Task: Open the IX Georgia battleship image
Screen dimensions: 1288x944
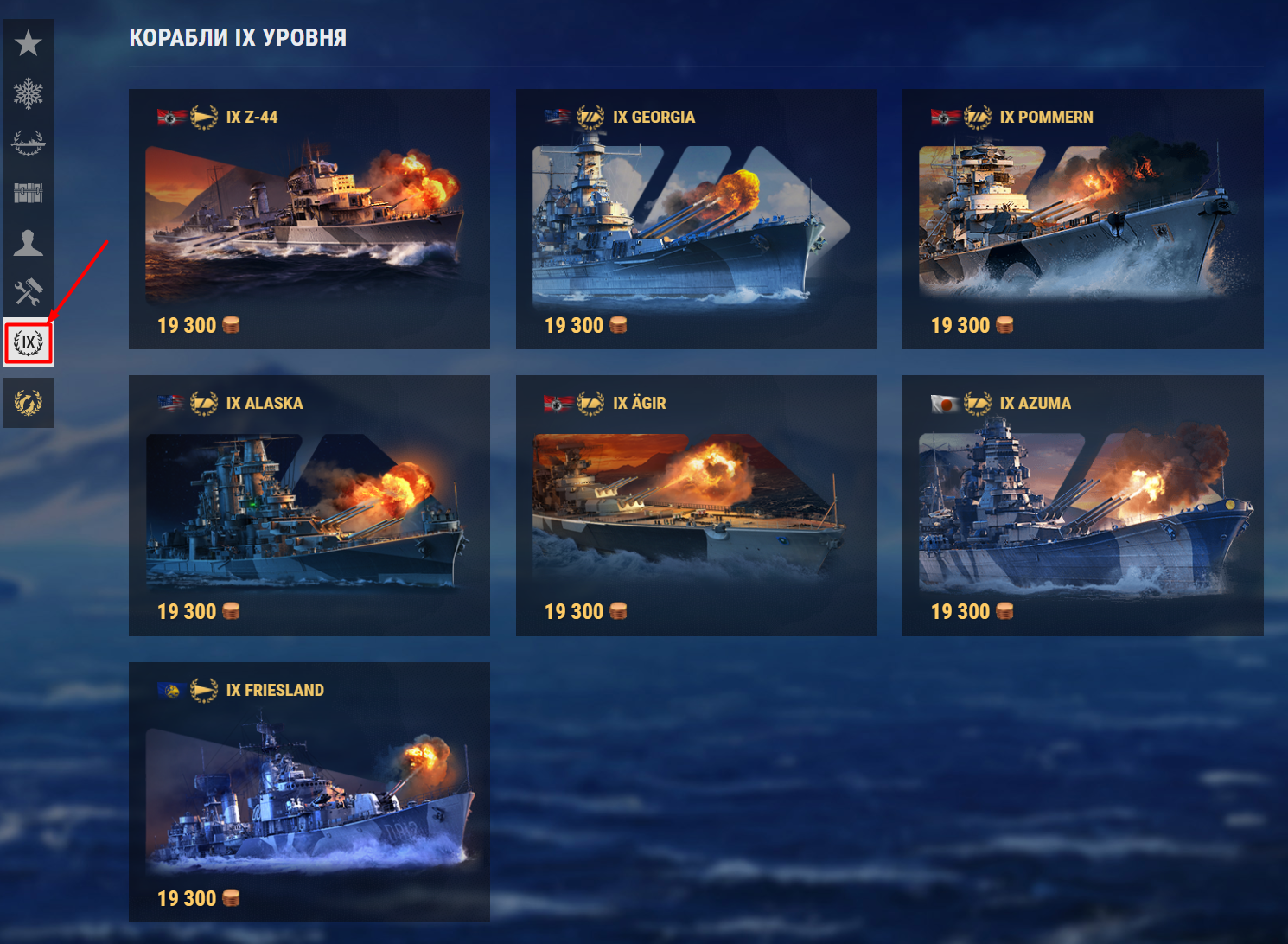Action: pos(692,225)
